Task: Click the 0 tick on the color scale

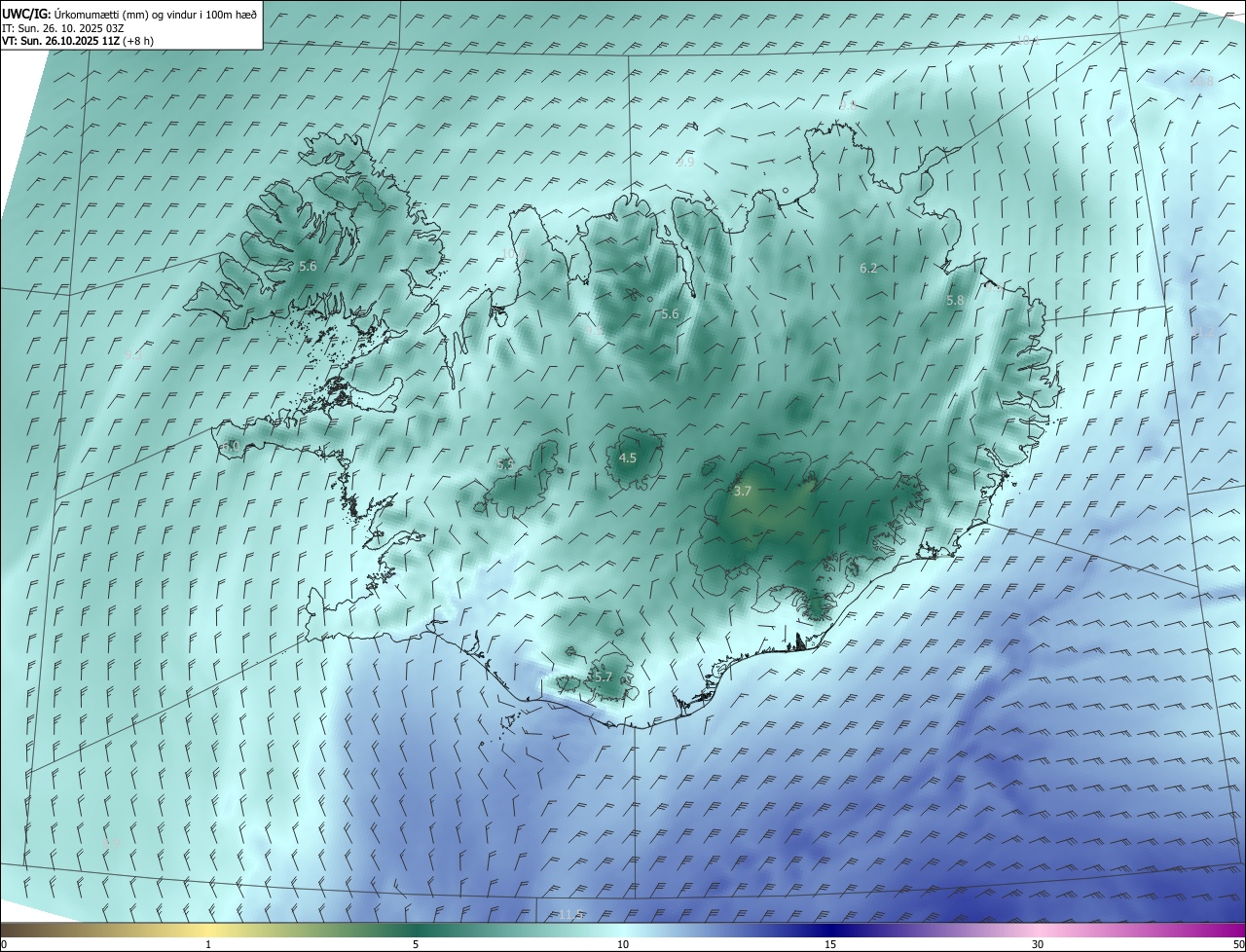Action: pos(3,944)
